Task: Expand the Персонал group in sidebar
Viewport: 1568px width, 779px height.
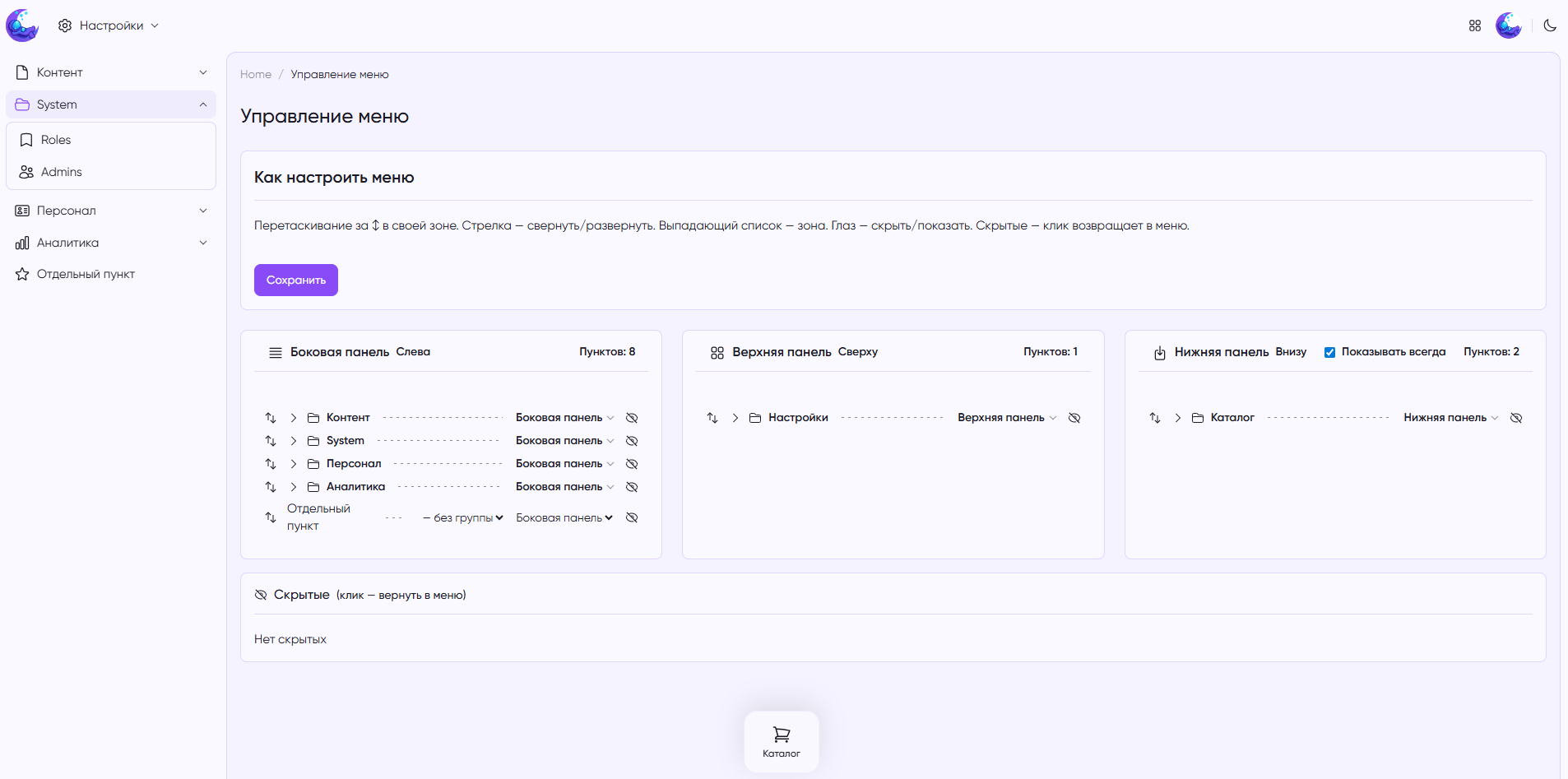Action: [203, 210]
